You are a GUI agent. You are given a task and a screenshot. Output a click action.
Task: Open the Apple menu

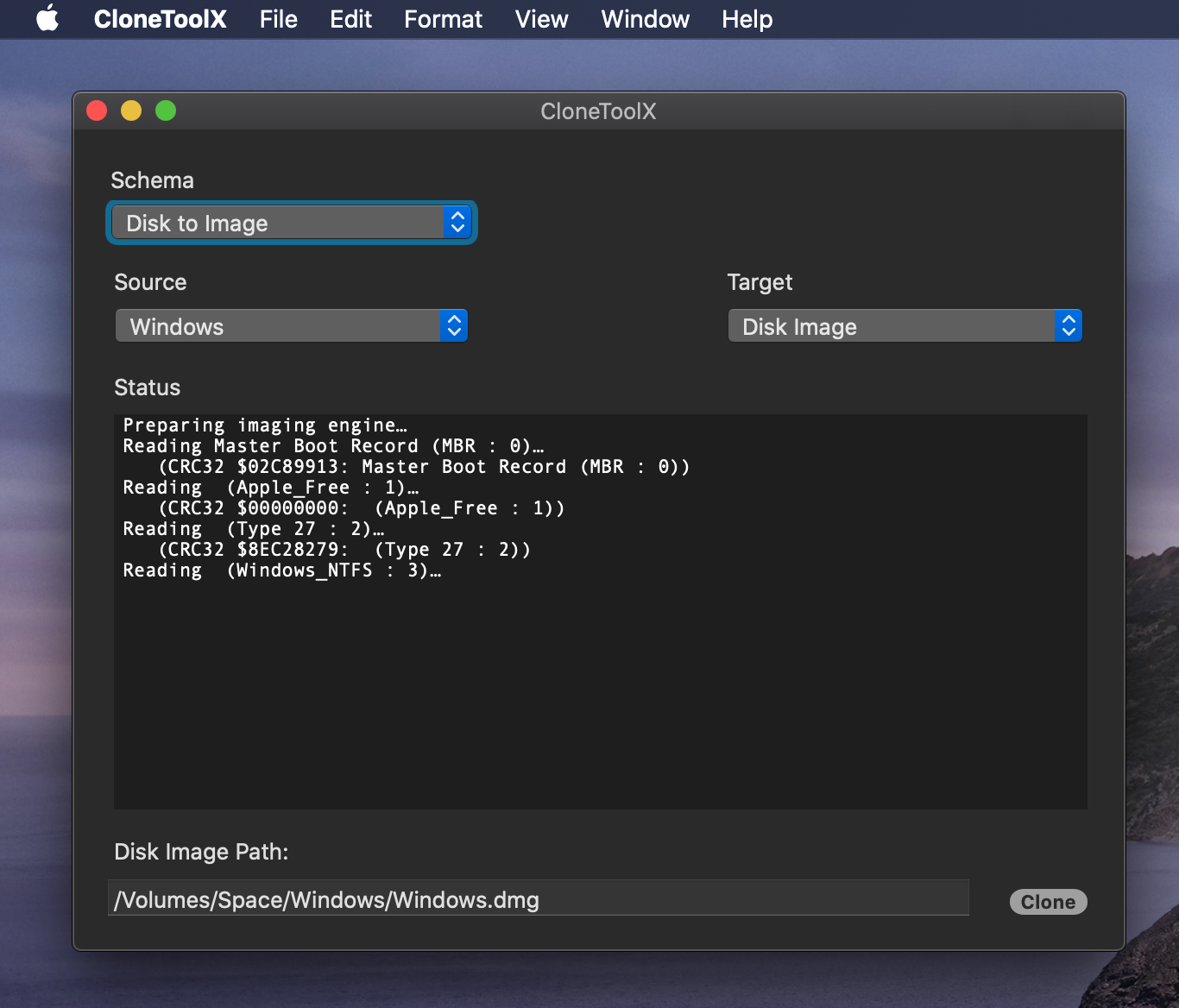[x=47, y=18]
